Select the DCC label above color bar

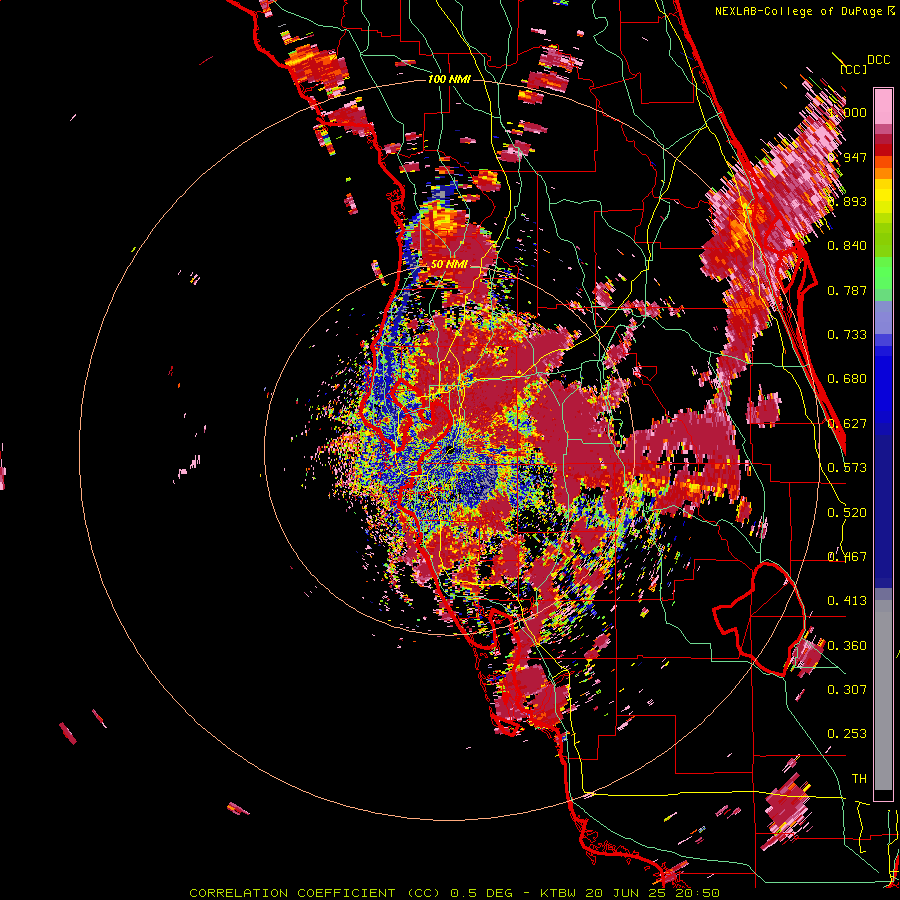(x=878, y=60)
